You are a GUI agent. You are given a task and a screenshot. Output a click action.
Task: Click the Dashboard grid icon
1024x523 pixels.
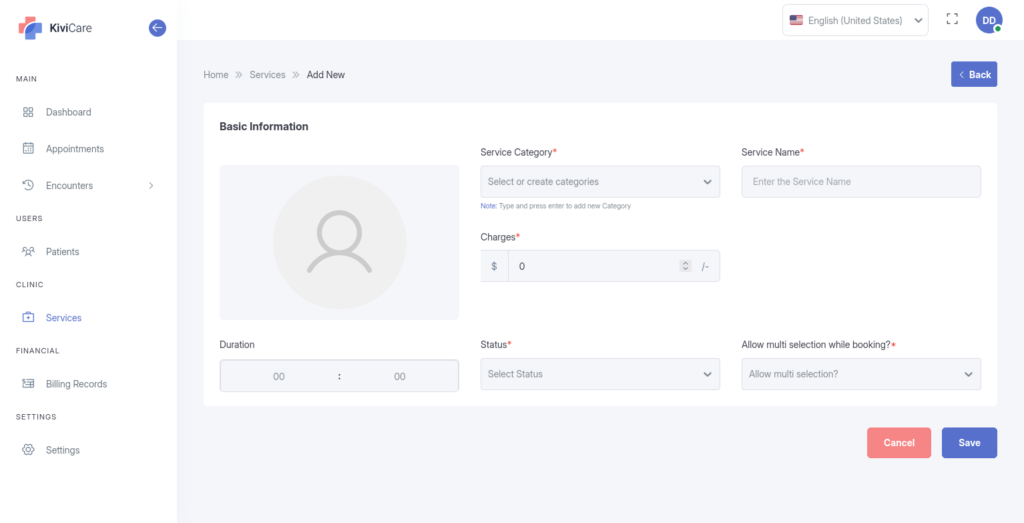(28, 112)
